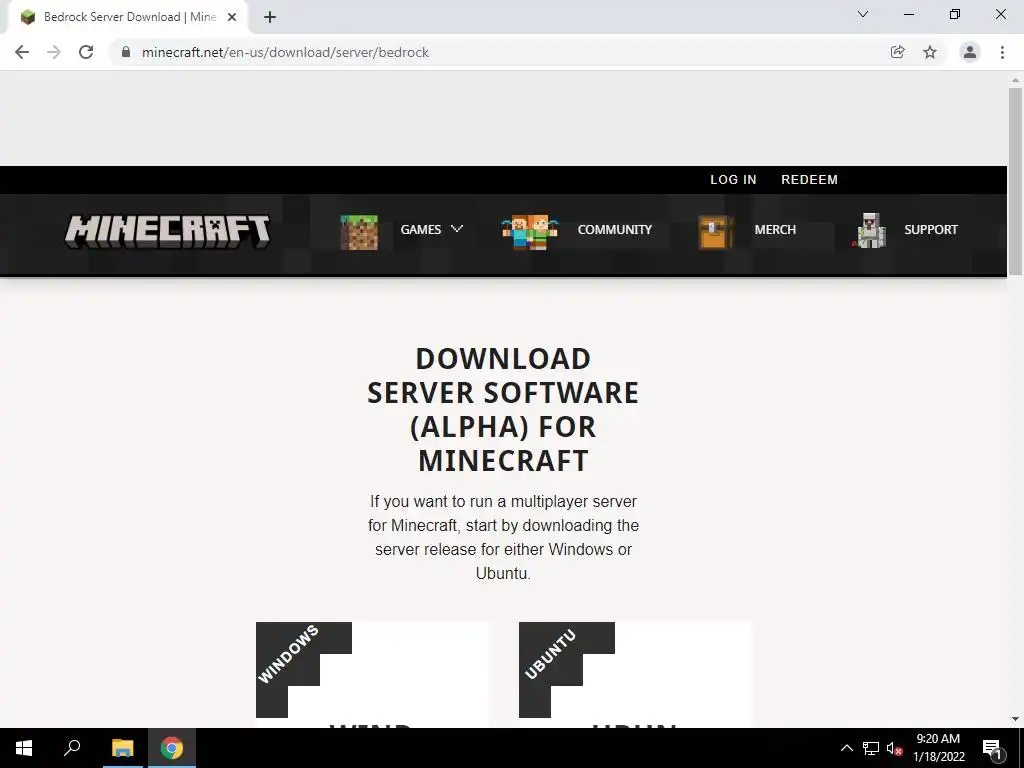Click the iron golem Support icon

869,231
